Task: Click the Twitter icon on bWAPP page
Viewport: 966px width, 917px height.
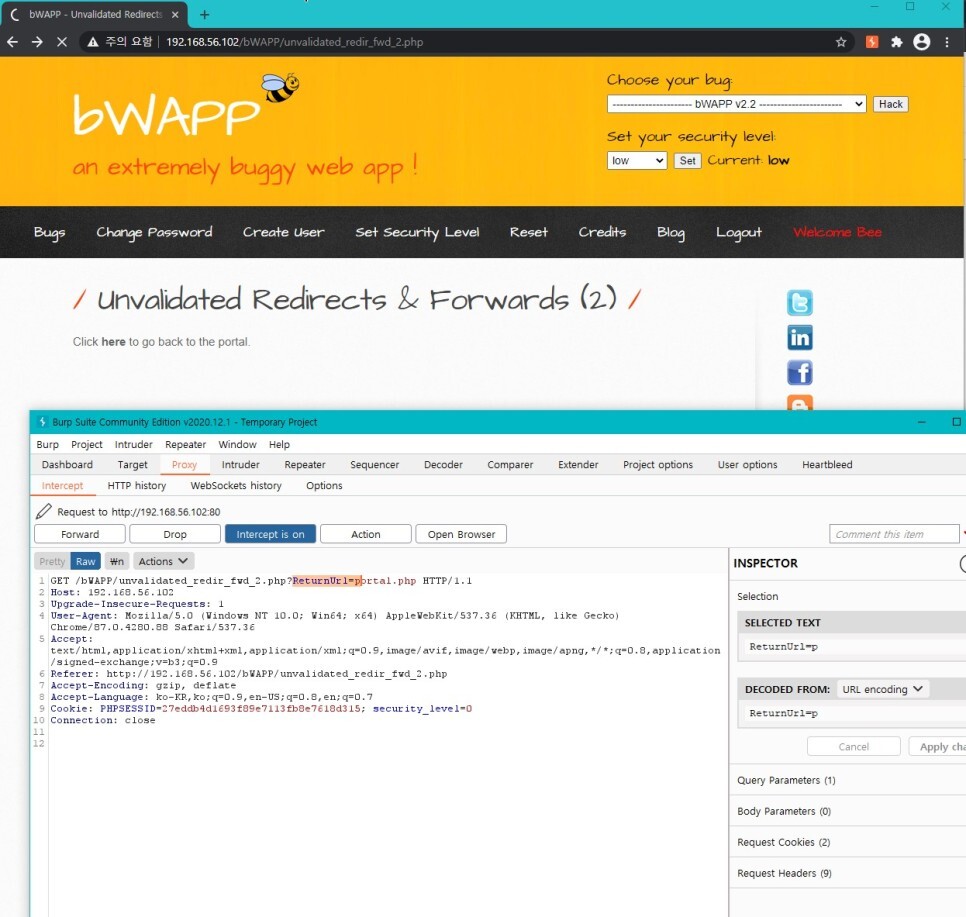Action: click(x=800, y=303)
